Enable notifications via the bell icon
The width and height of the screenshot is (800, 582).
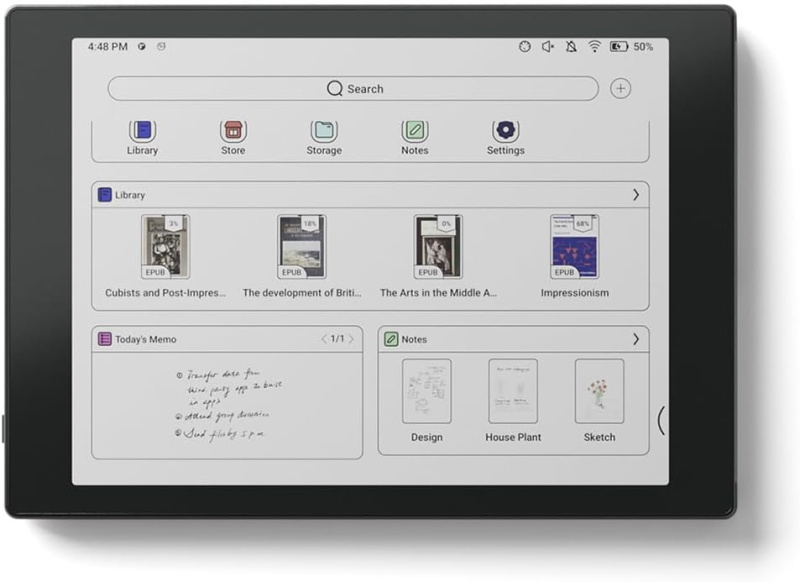(570, 46)
